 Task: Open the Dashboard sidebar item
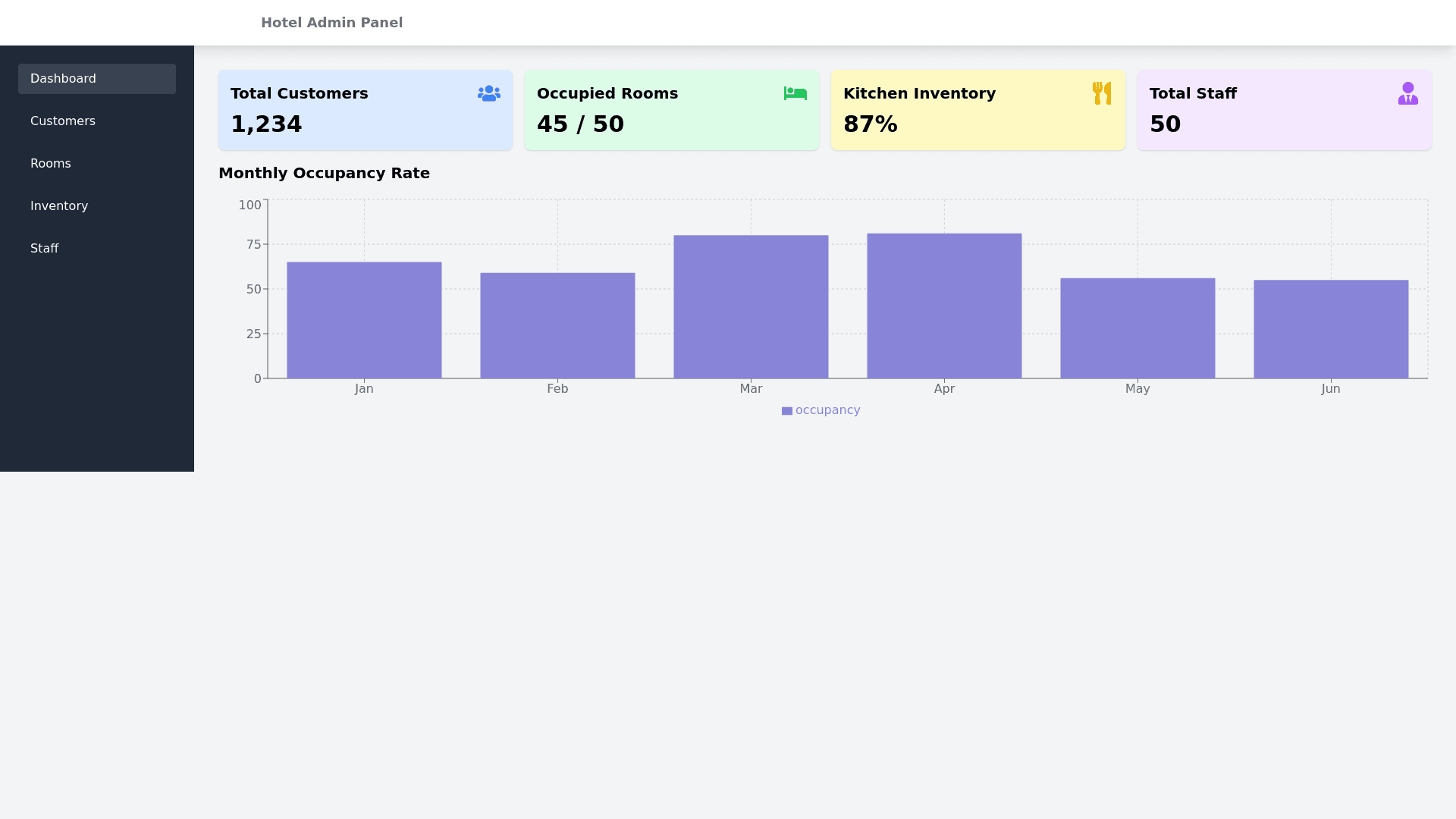tap(97, 79)
